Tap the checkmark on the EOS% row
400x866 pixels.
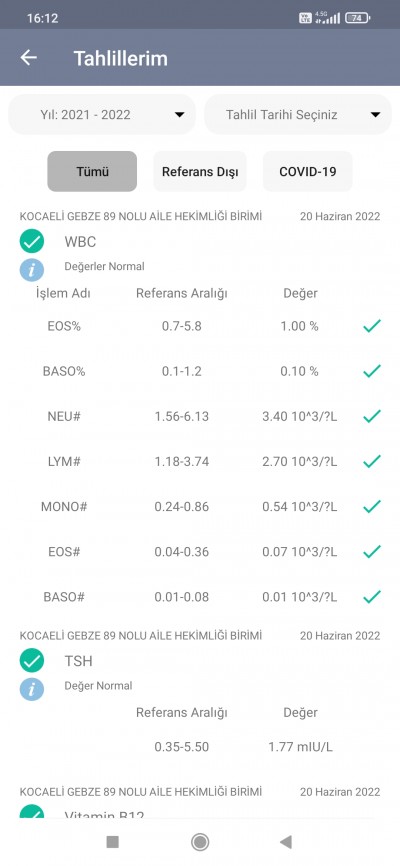coord(372,326)
